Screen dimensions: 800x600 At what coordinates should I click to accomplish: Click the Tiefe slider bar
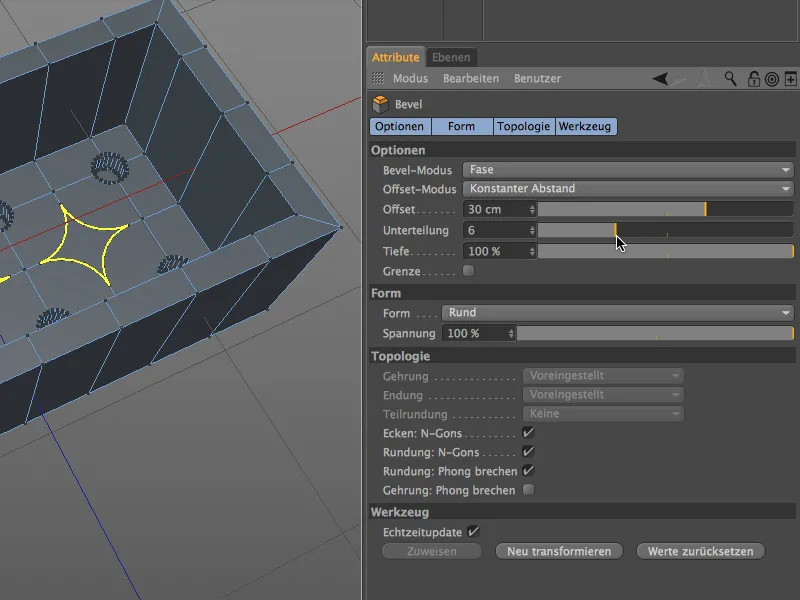coord(665,251)
